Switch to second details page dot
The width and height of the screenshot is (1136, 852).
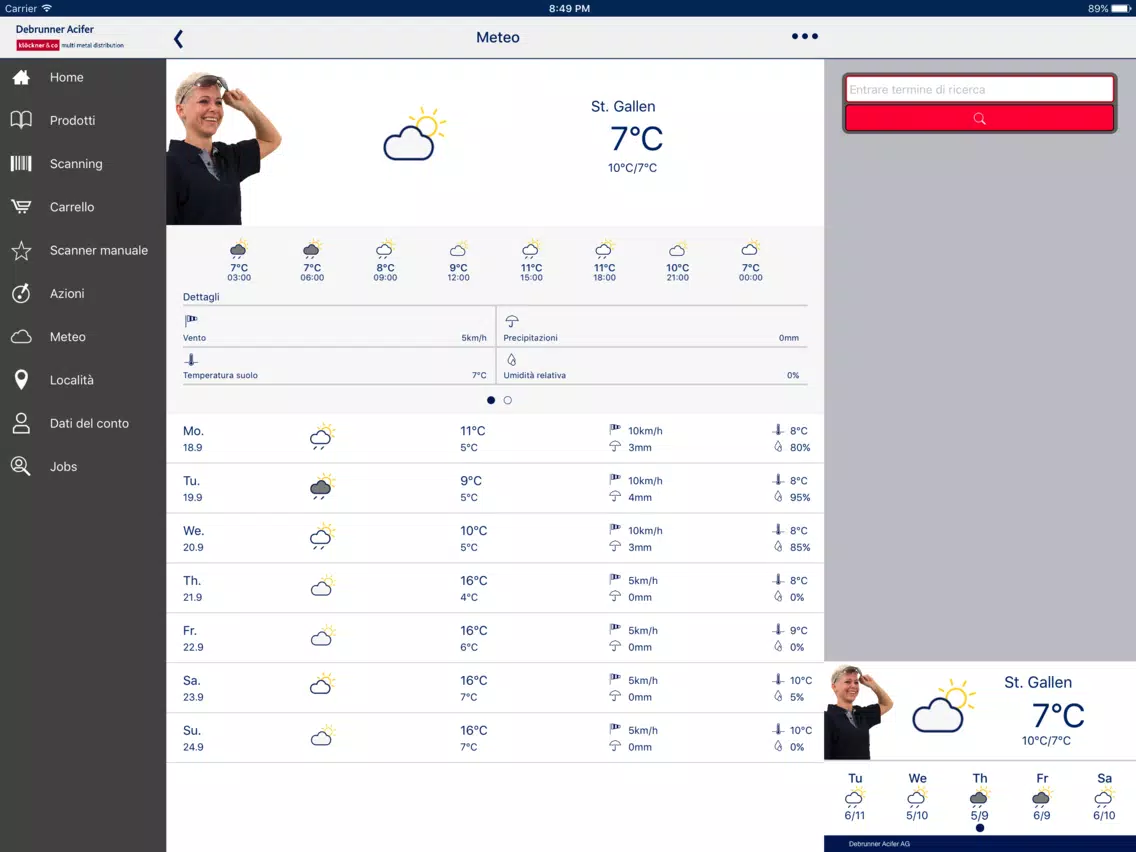(508, 400)
